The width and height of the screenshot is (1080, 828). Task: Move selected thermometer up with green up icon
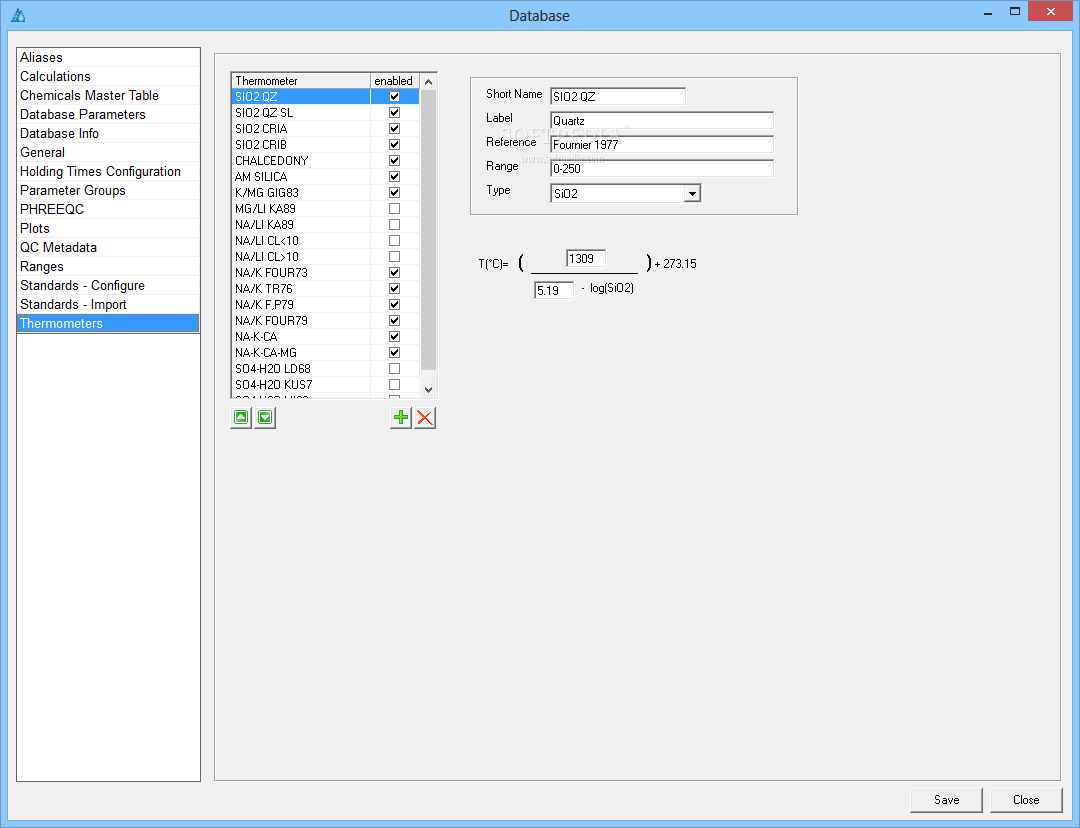(241, 417)
